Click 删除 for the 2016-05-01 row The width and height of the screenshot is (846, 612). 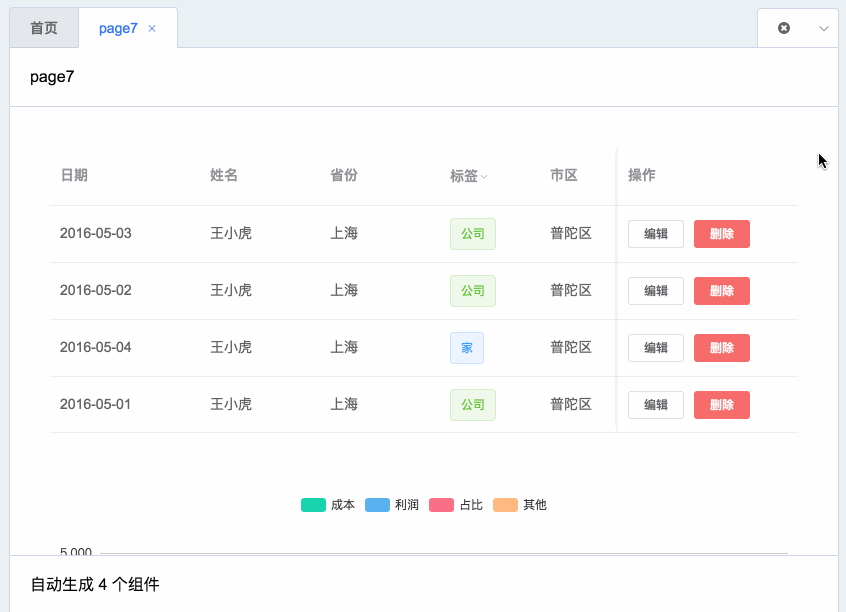(x=721, y=405)
